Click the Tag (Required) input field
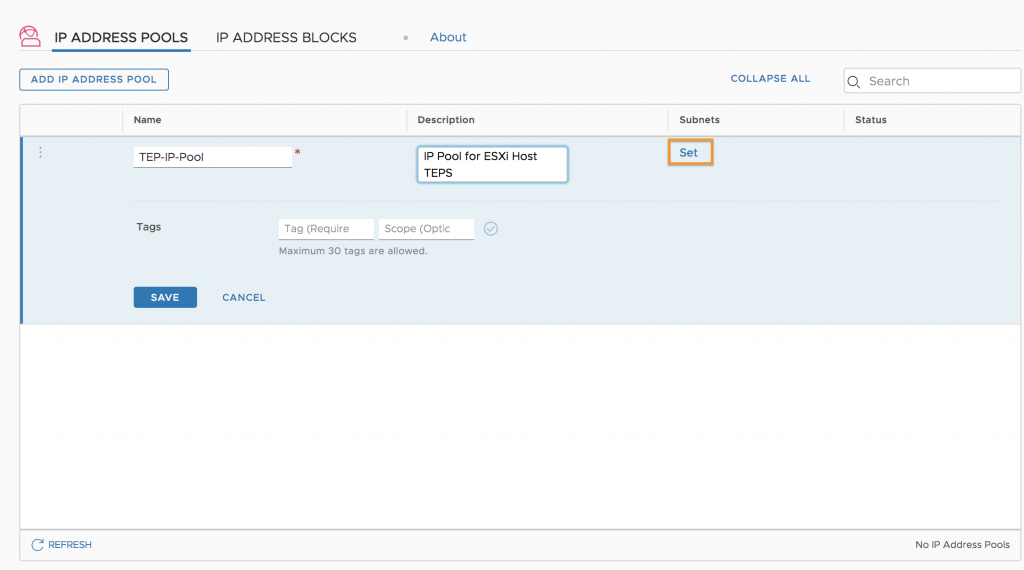Screen dimensions: 1024x570 tap(326, 229)
